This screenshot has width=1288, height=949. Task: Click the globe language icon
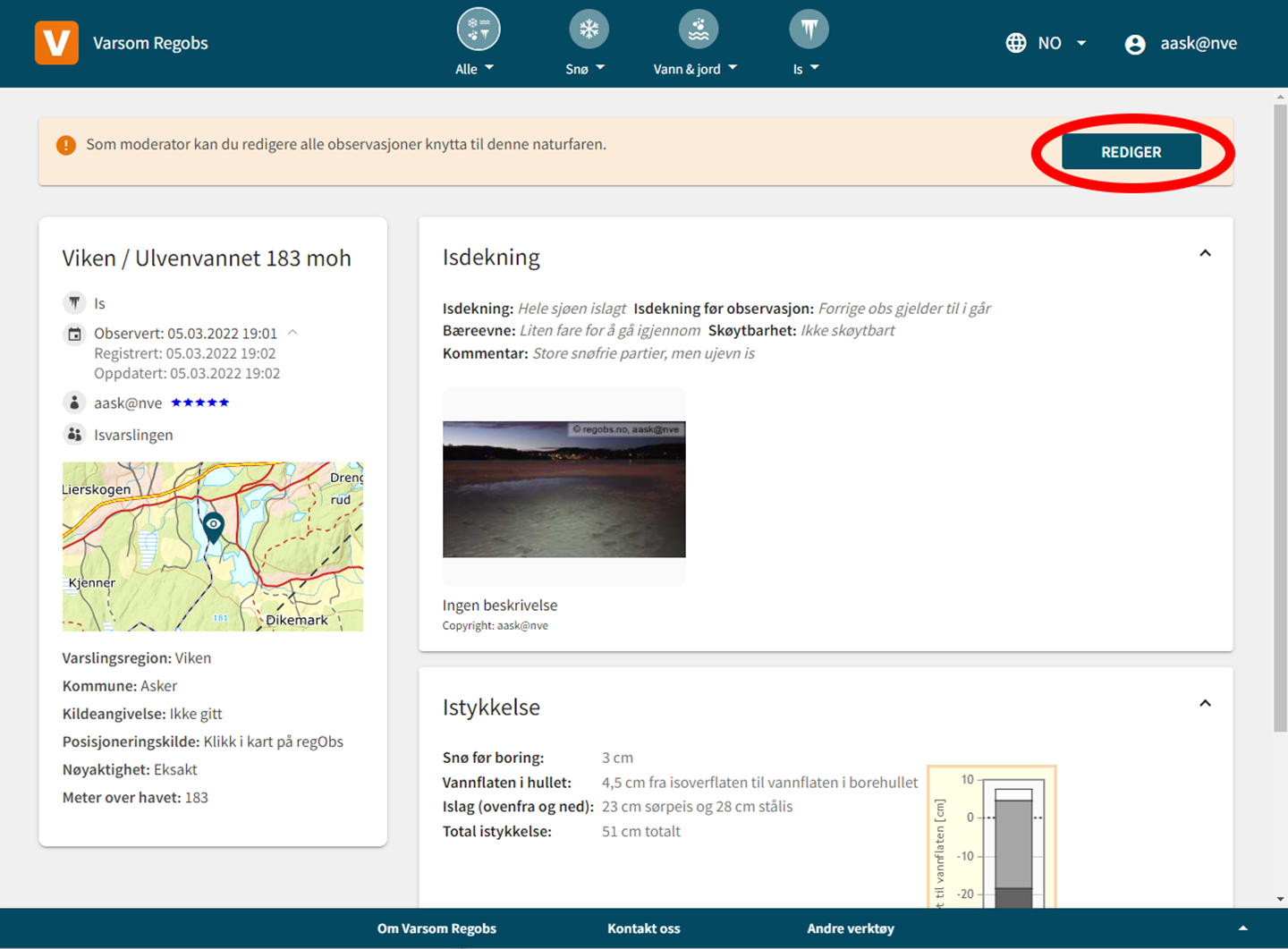(1016, 43)
